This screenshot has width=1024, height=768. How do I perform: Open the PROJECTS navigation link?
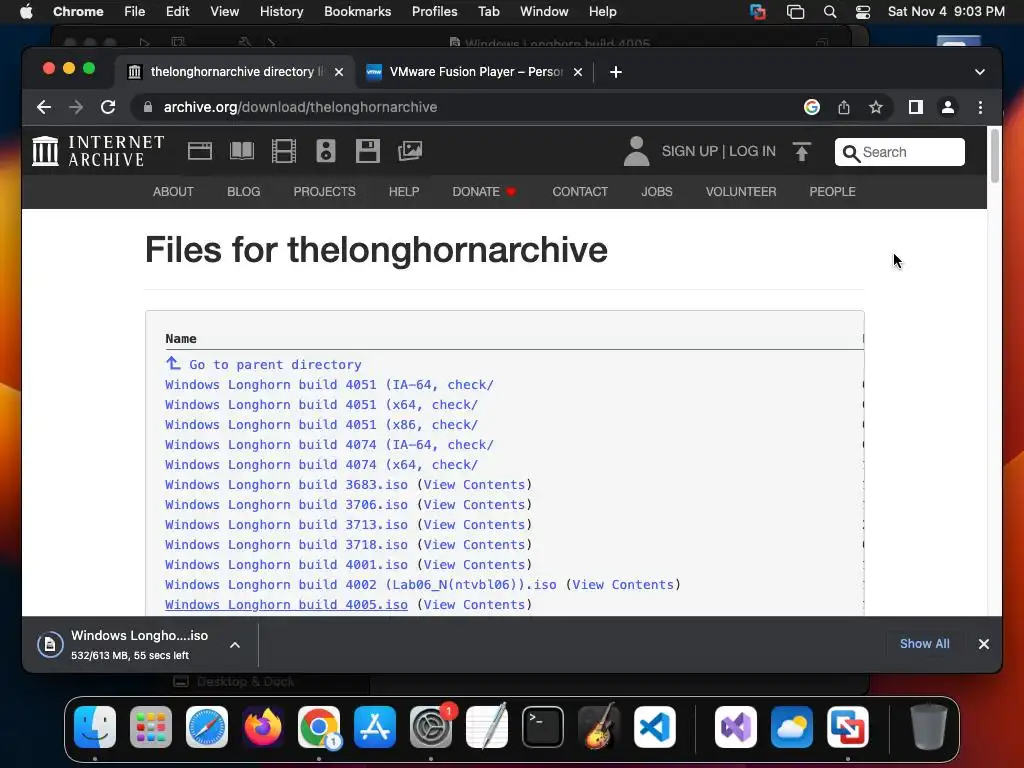coord(325,191)
